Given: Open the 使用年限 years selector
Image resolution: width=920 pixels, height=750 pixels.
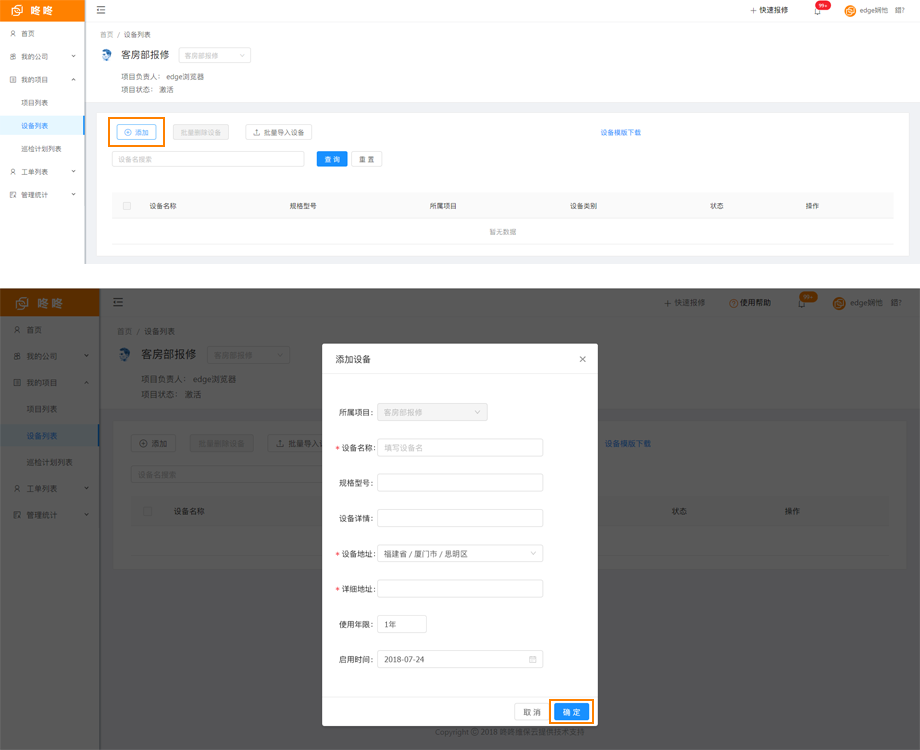Looking at the screenshot, I should point(402,624).
